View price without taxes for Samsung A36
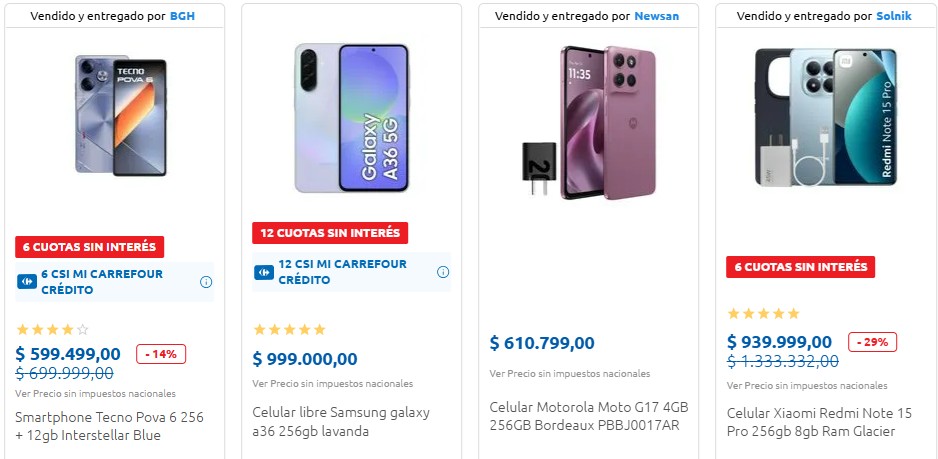Image resolution: width=938 pixels, height=459 pixels. pos(333,384)
